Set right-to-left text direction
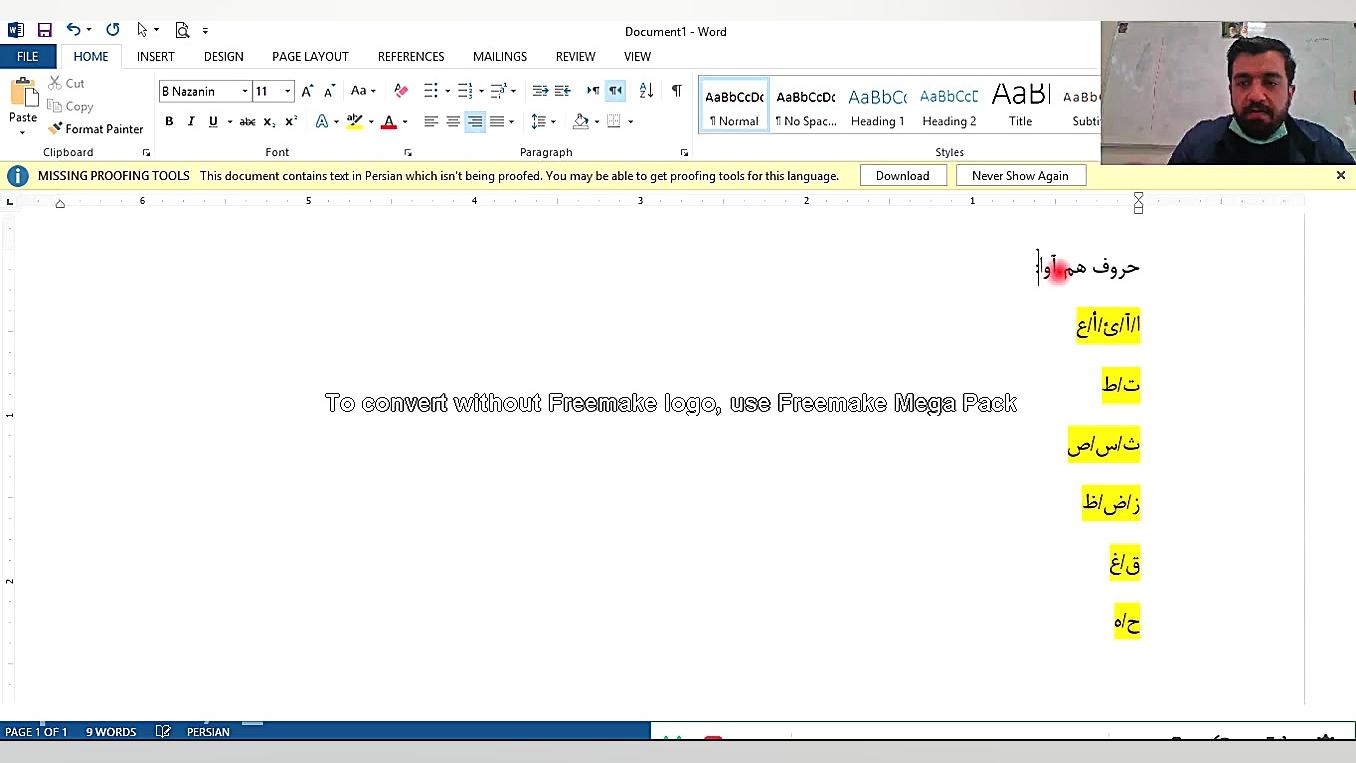Image resolution: width=1356 pixels, height=763 pixels. click(615, 91)
